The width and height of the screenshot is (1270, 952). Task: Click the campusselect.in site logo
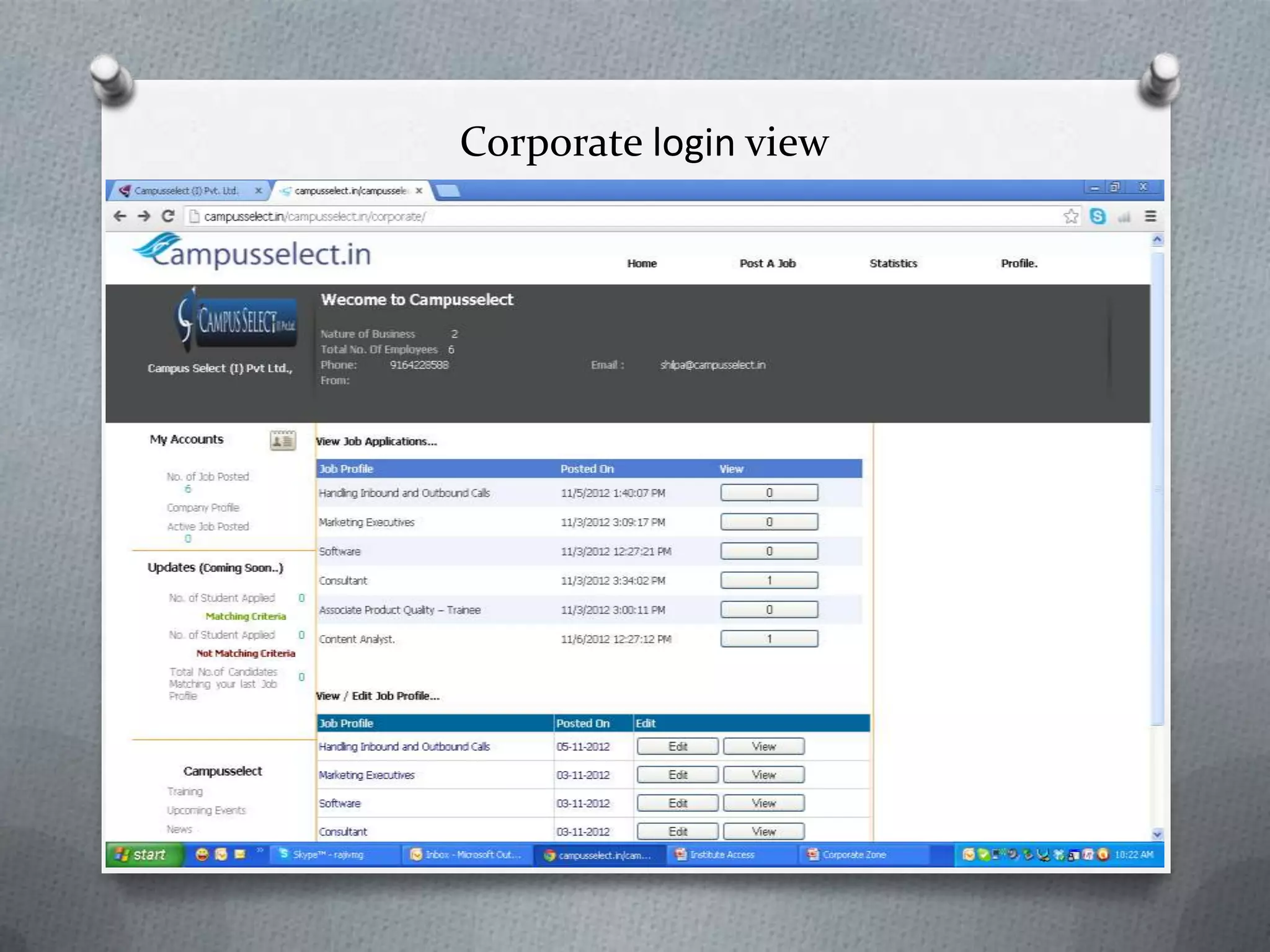pos(252,252)
